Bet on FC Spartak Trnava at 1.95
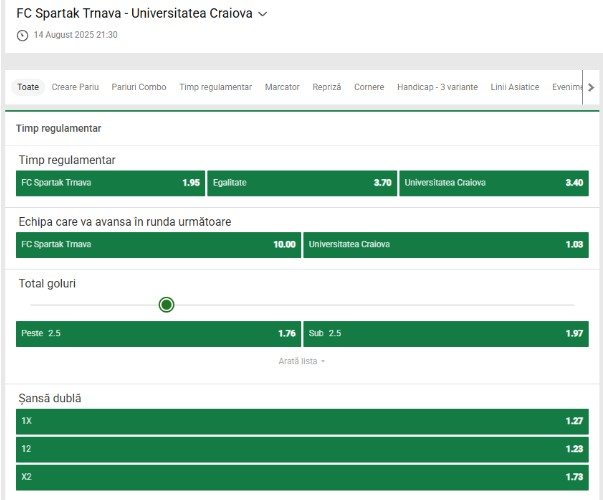This screenshot has width=603, height=500. click(110, 183)
